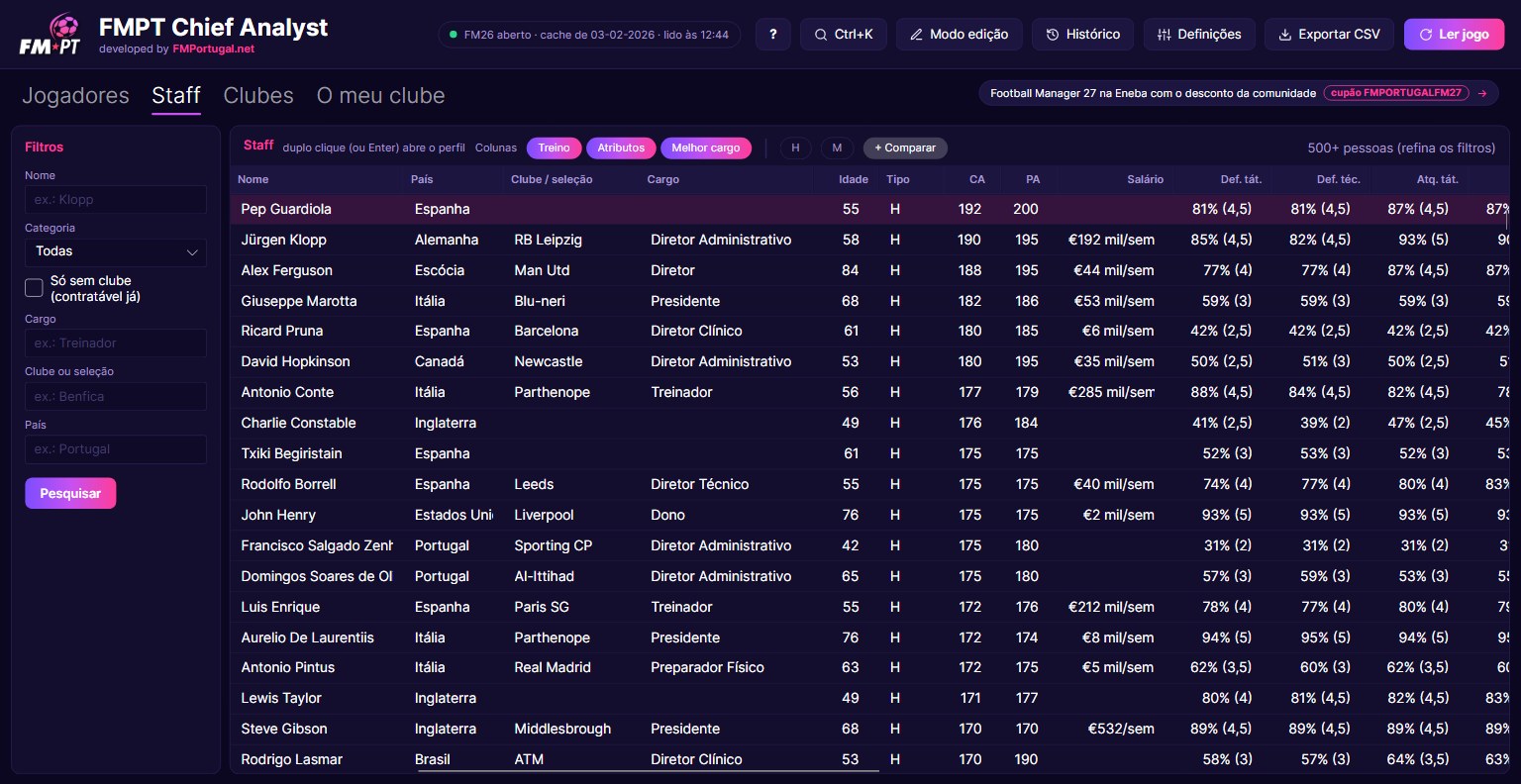Select the Jürgen Klopp row
The height and width of the screenshot is (784, 1521).
(x=869, y=240)
